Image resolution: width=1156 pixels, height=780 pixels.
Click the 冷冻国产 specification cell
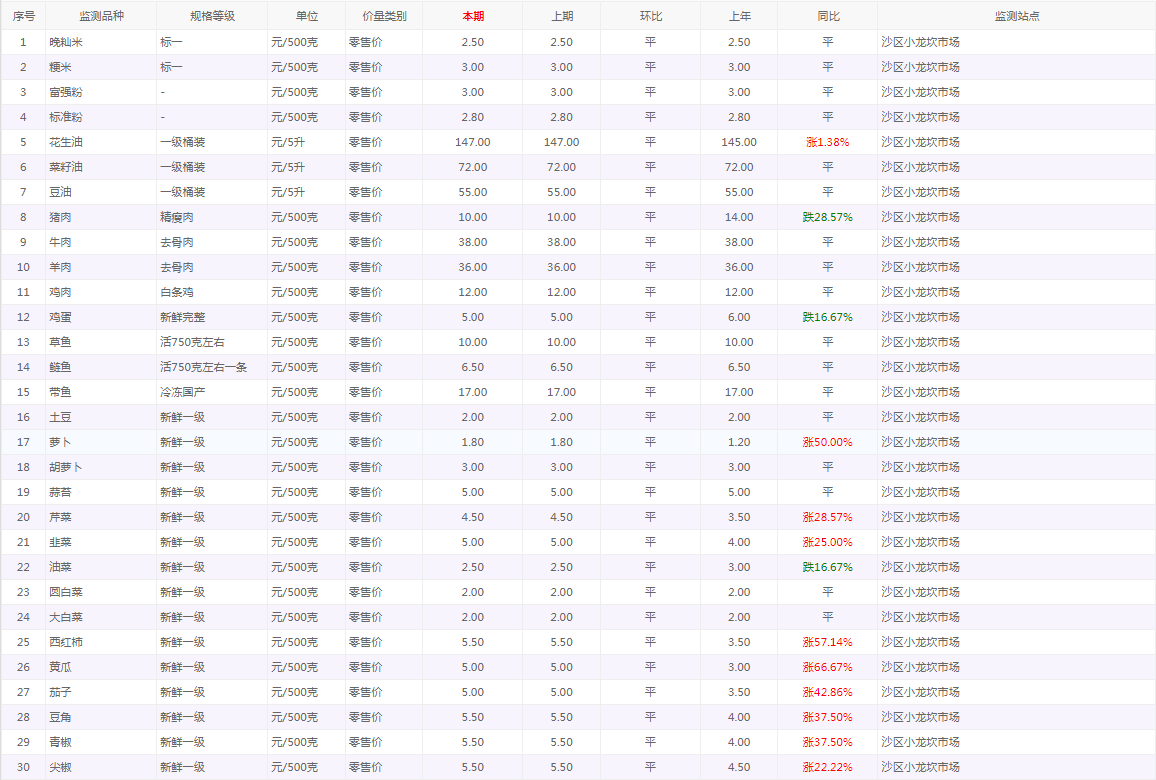coord(182,392)
